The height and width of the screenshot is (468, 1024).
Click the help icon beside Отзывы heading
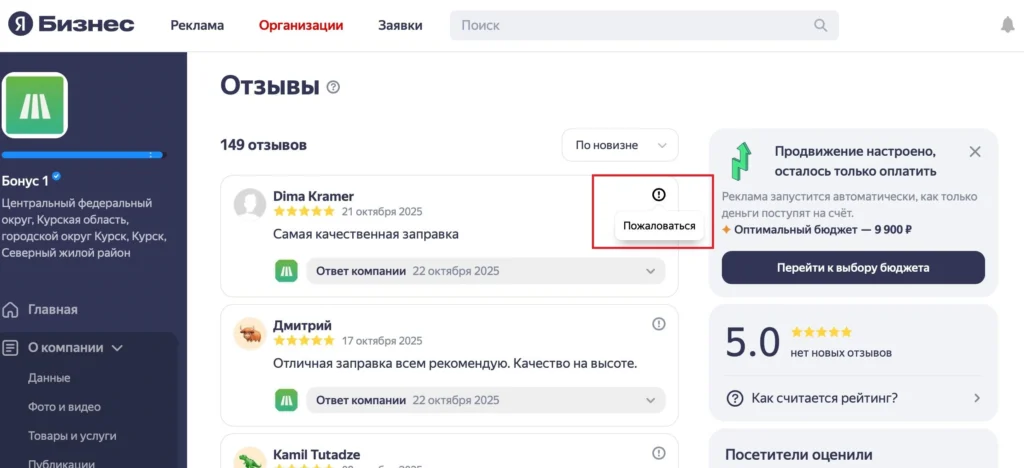(x=333, y=87)
